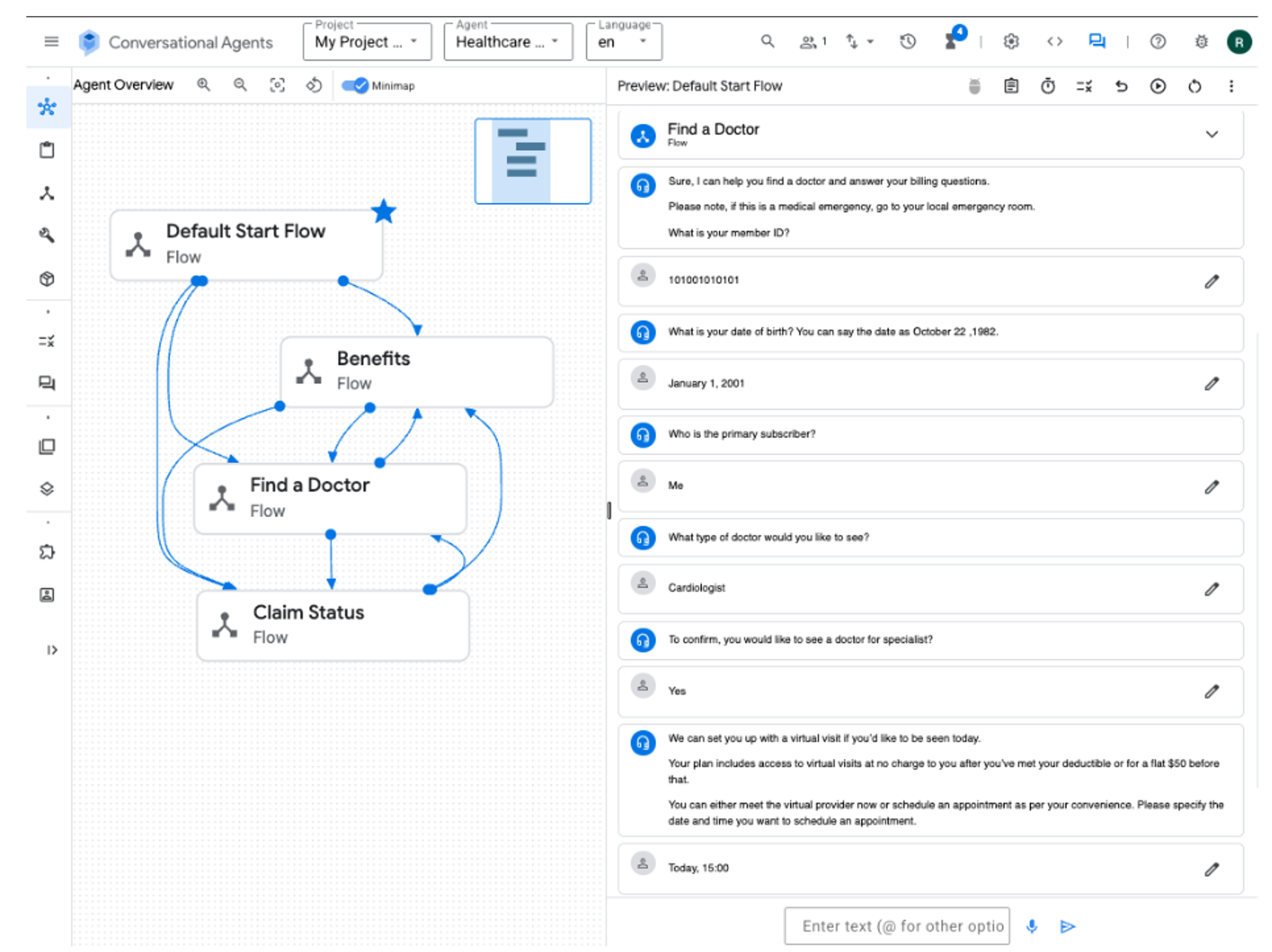This screenshot has height=952, width=1272.
Task: Toggle the Minimap switch off
Action: 355,86
